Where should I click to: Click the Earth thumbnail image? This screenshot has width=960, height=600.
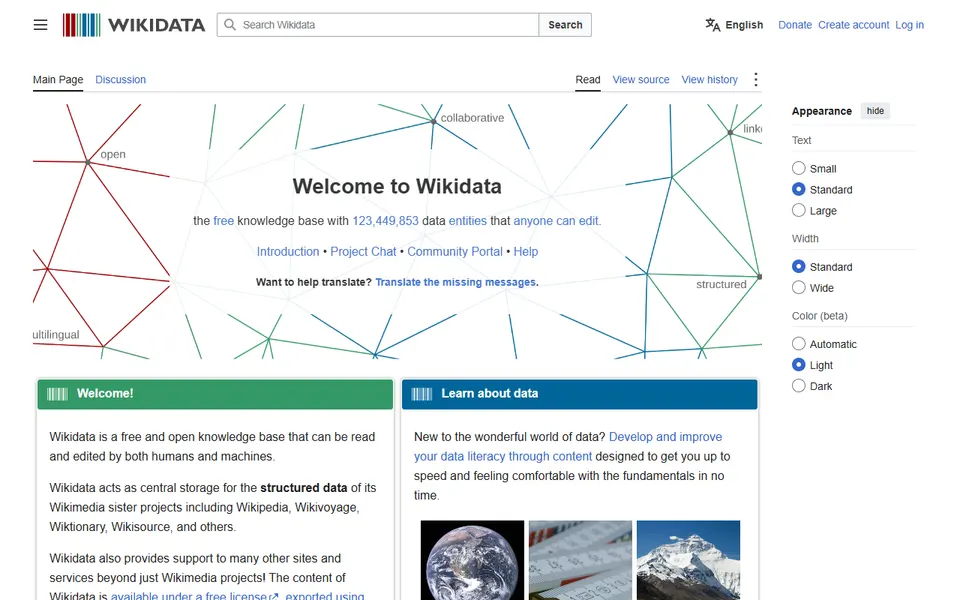click(x=473, y=560)
